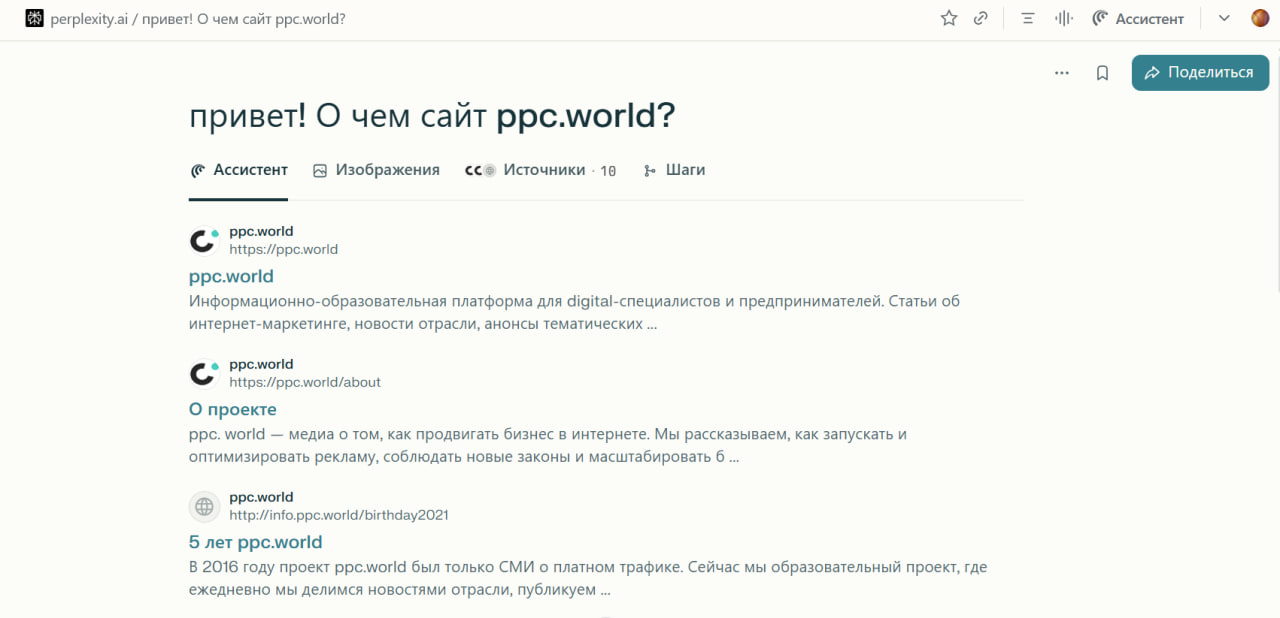The image size is (1280, 618).
Task: Bookmark this answer using the bookmark icon
Action: tap(1102, 72)
